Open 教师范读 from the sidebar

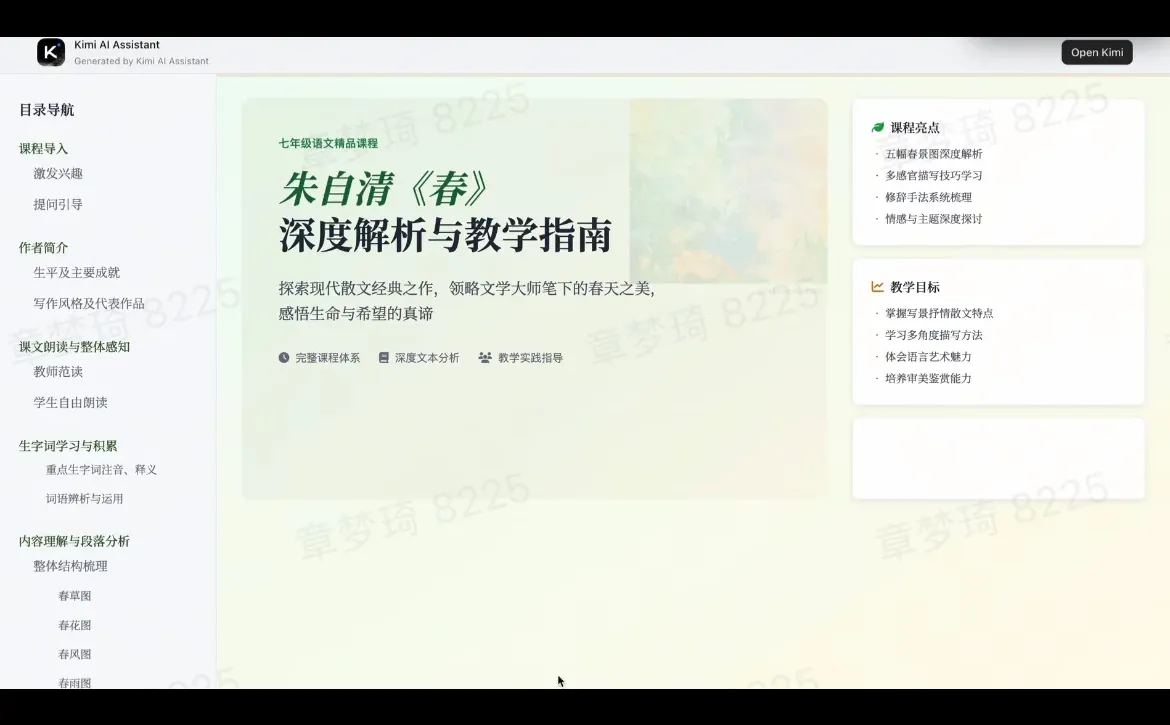pos(58,371)
